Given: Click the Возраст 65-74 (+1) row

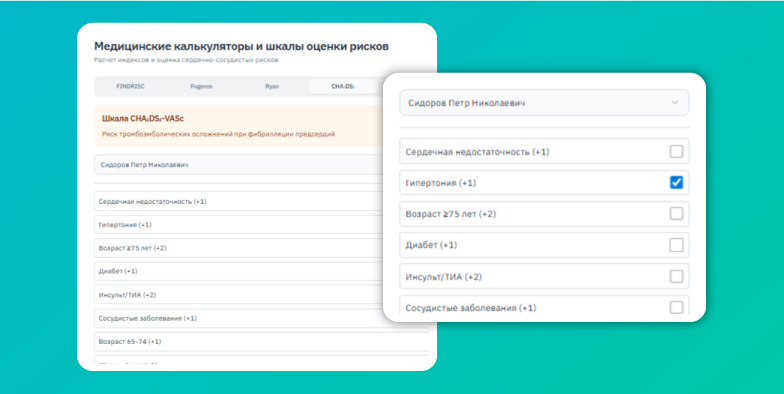Looking at the screenshot, I should (262, 342).
